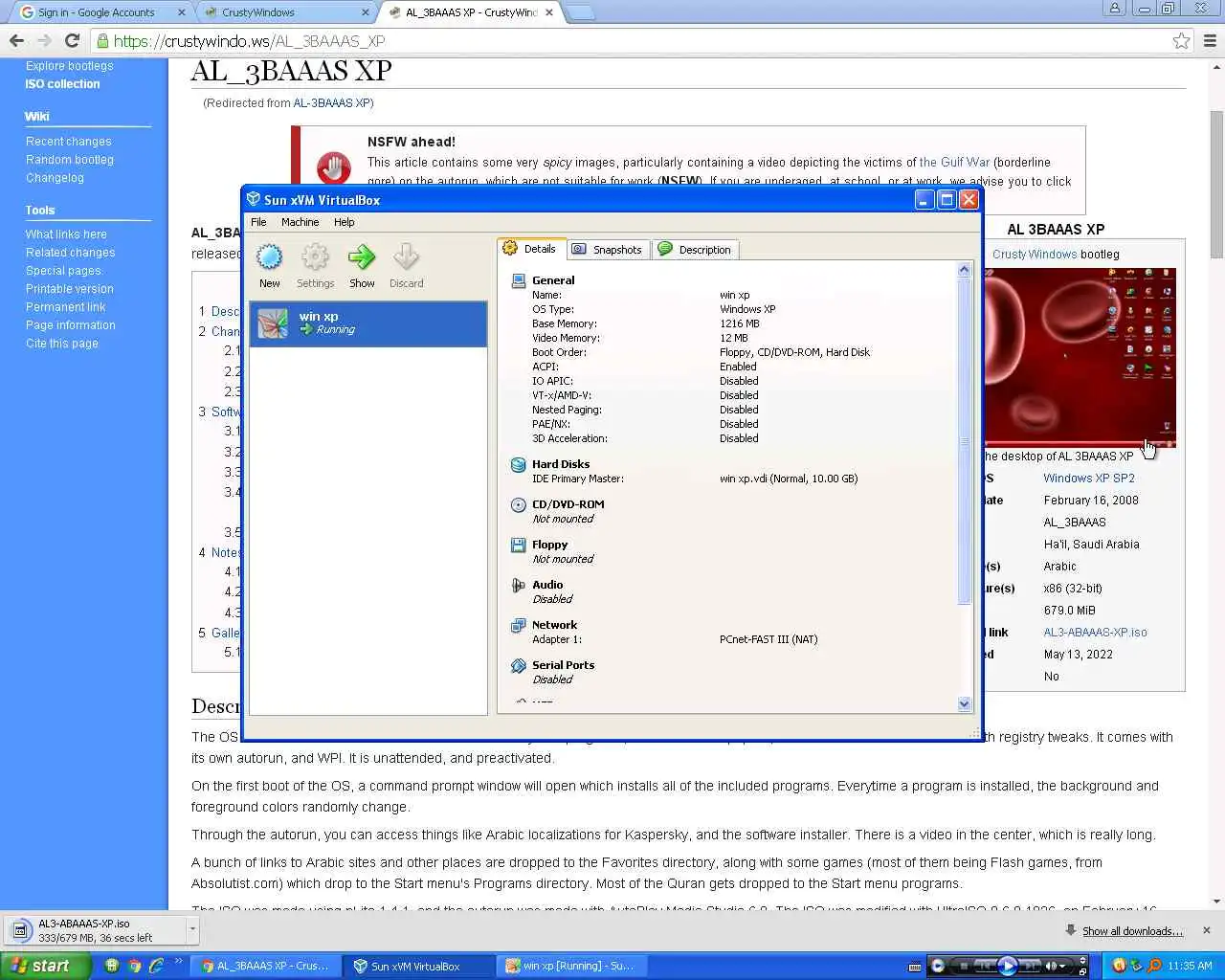
Task: Open the VirtualBox Help menu
Action: (x=344, y=222)
